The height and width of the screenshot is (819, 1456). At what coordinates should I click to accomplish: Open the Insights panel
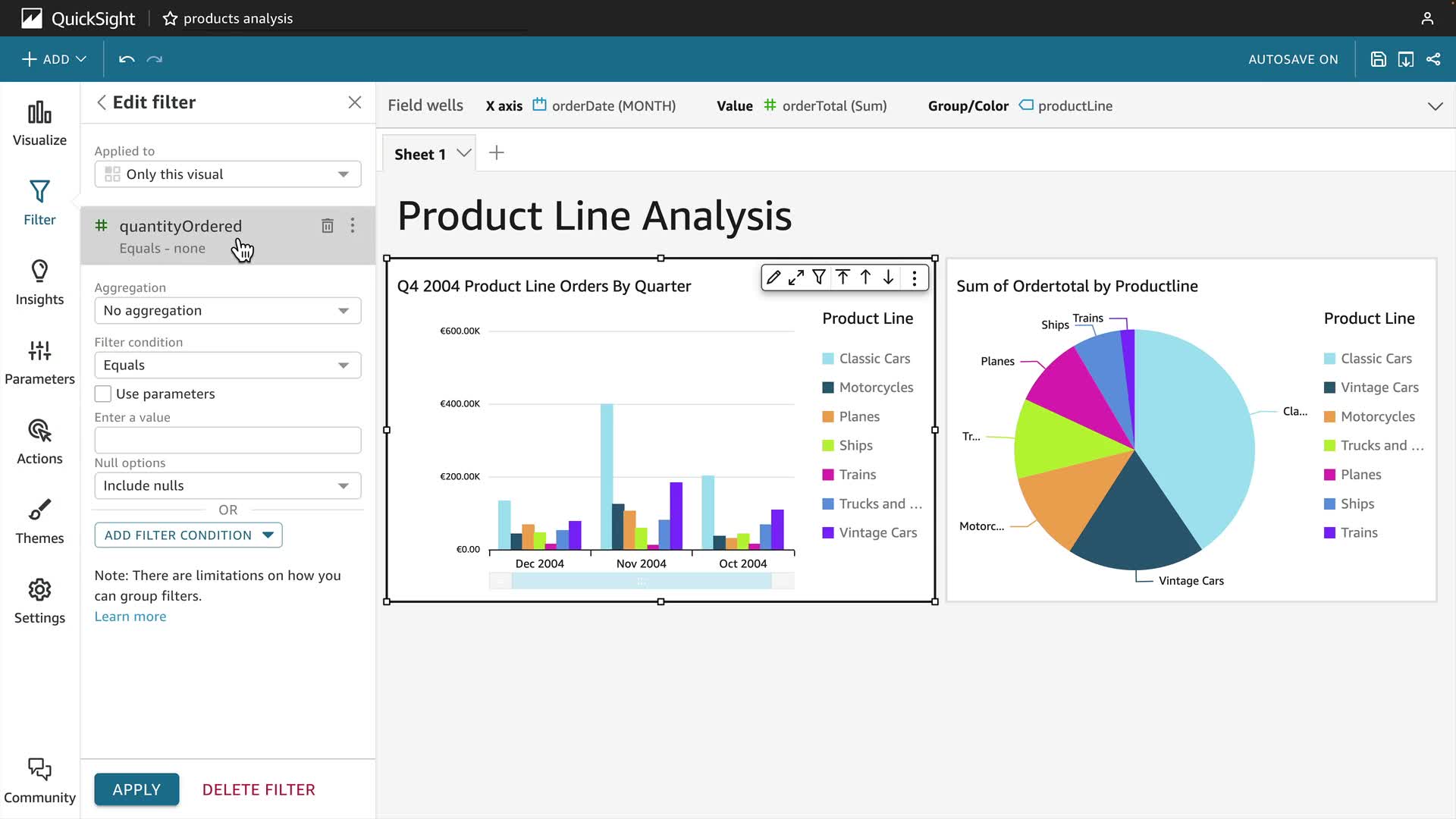point(39,283)
